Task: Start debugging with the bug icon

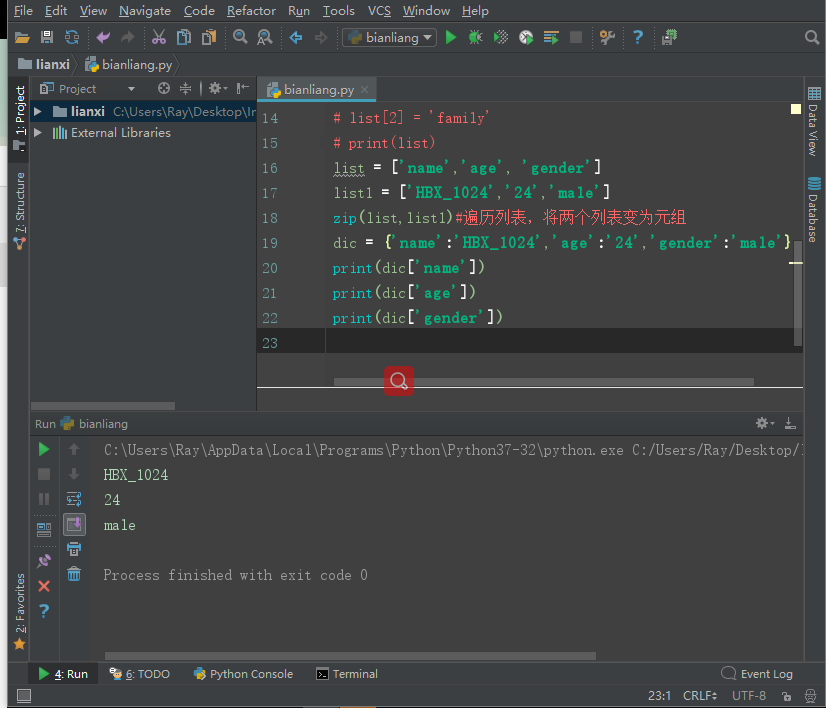Action: (x=476, y=37)
